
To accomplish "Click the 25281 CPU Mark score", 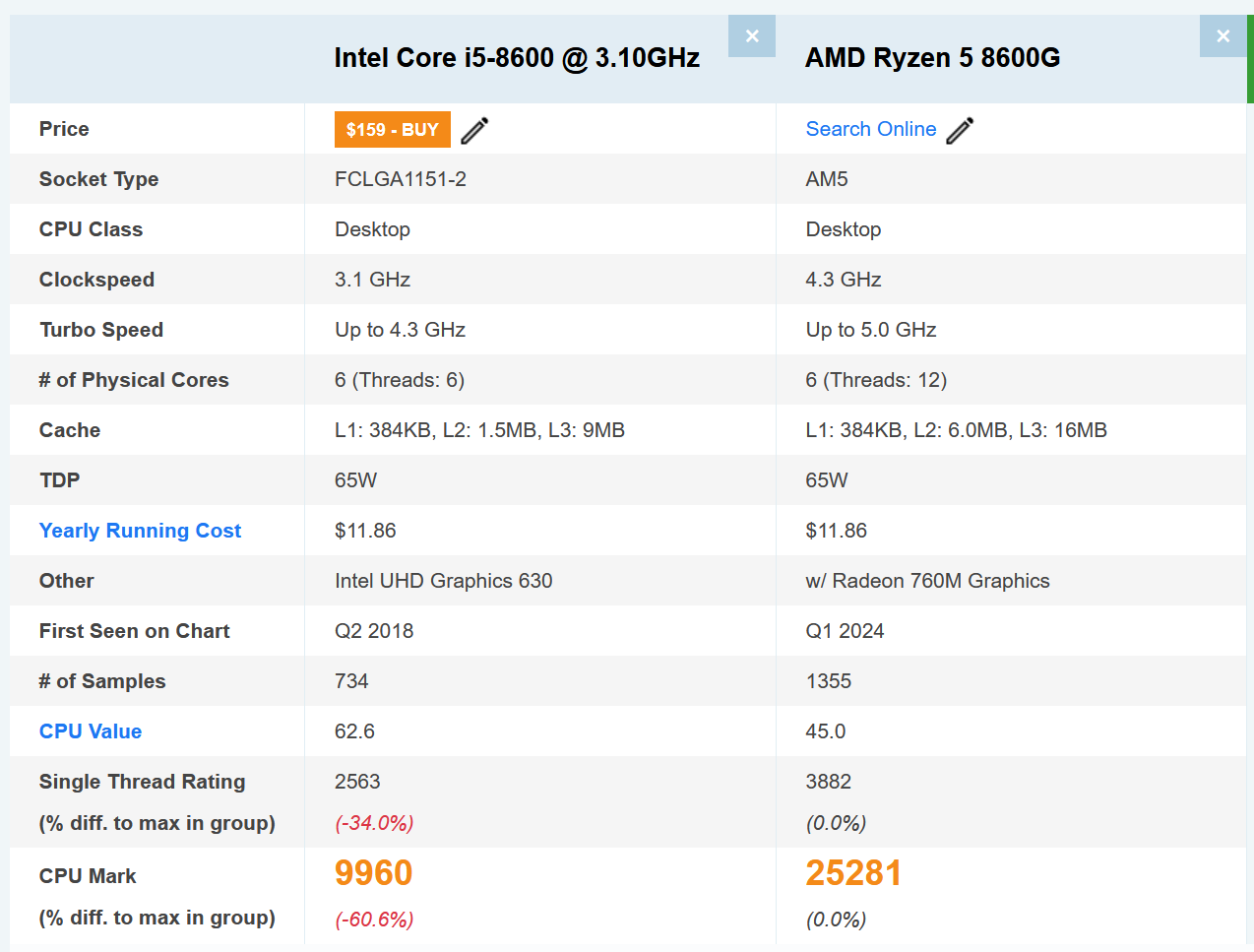I will (853, 873).
